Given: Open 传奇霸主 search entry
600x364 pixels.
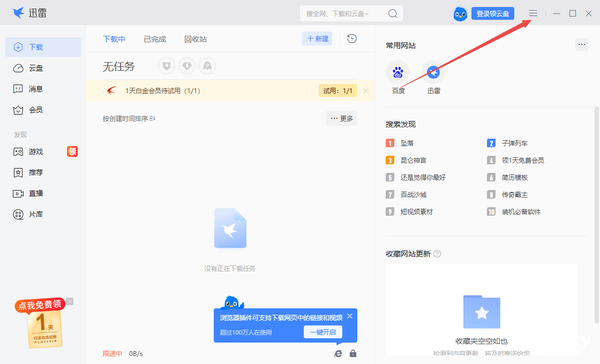Looking at the screenshot, I should [x=507, y=195].
